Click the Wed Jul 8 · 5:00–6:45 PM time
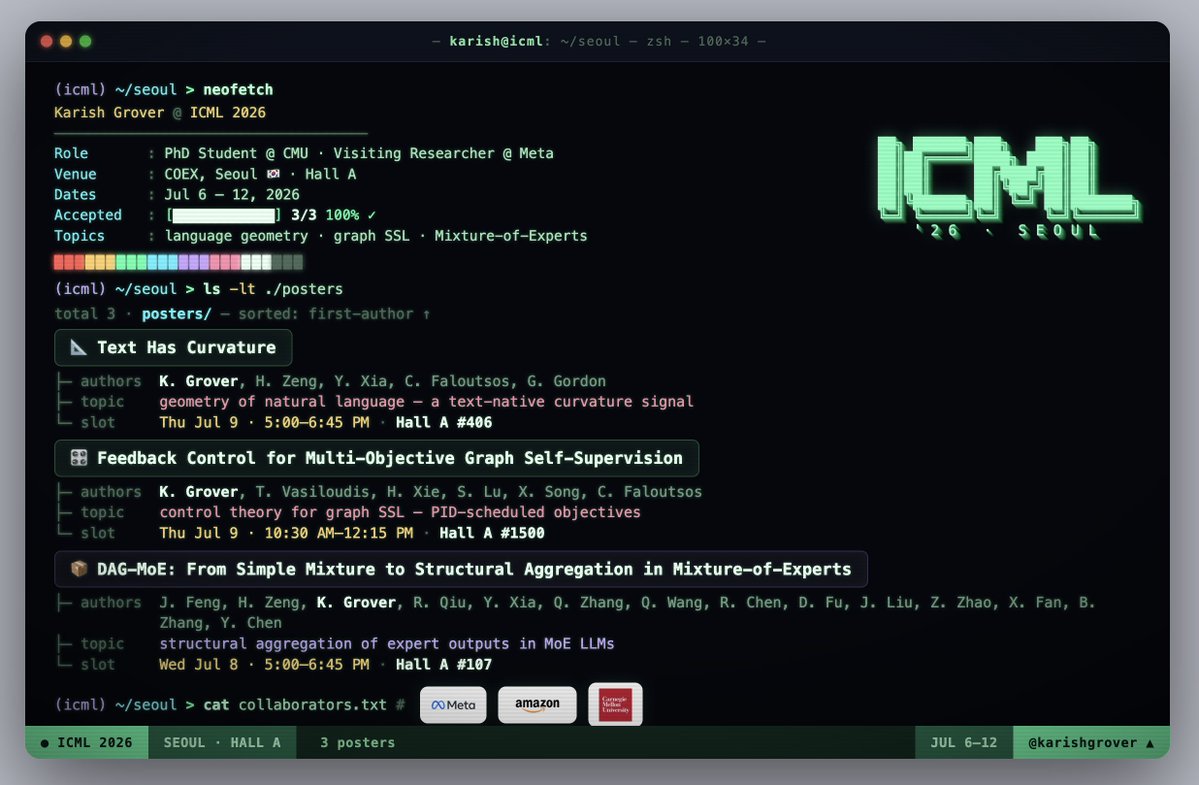 [264, 665]
